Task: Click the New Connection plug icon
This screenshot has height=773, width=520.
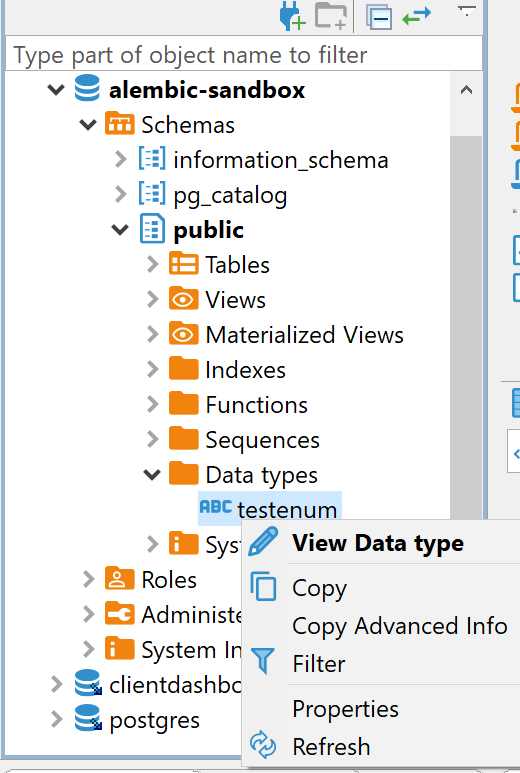Action: 292,16
